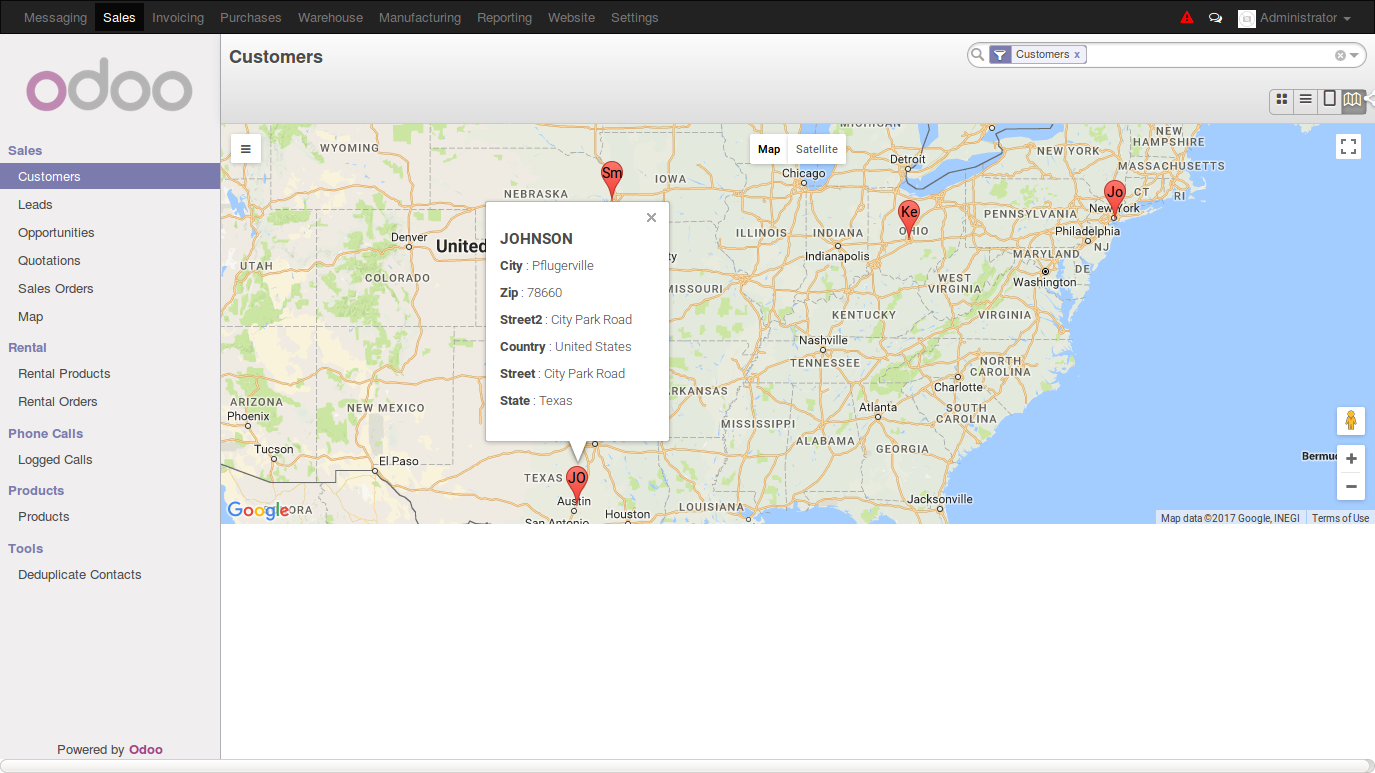Click the 78660 zip value
The width and height of the screenshot is (1375, 773).
545,293
